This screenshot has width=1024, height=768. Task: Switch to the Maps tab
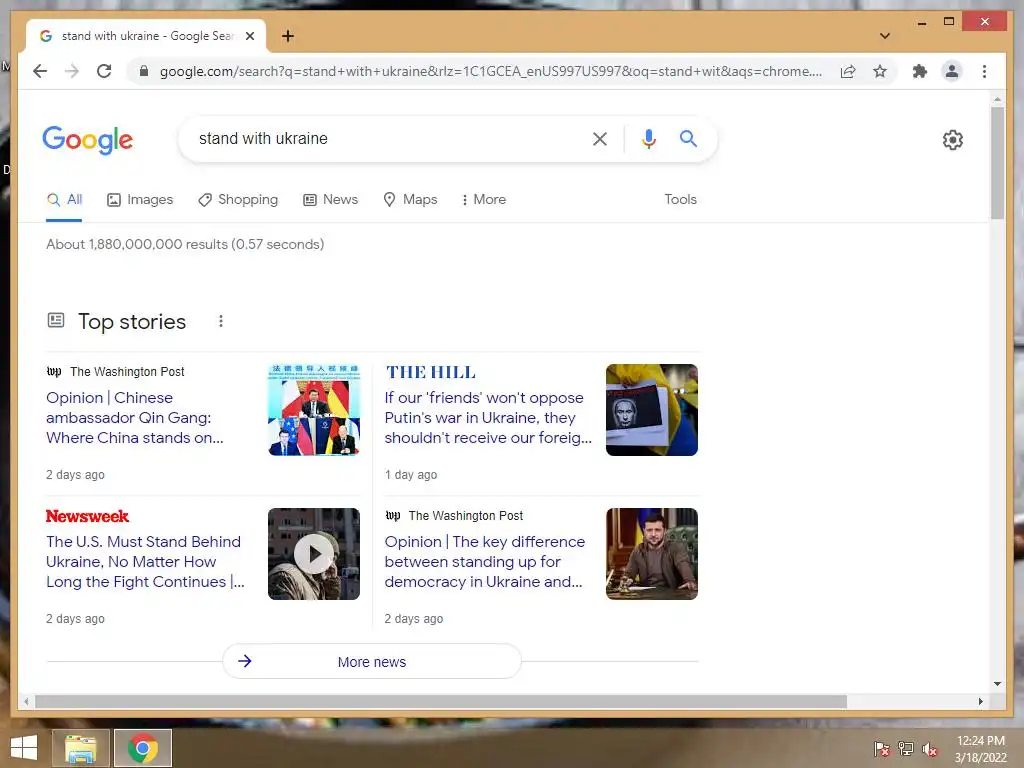(x=410, y=200)
